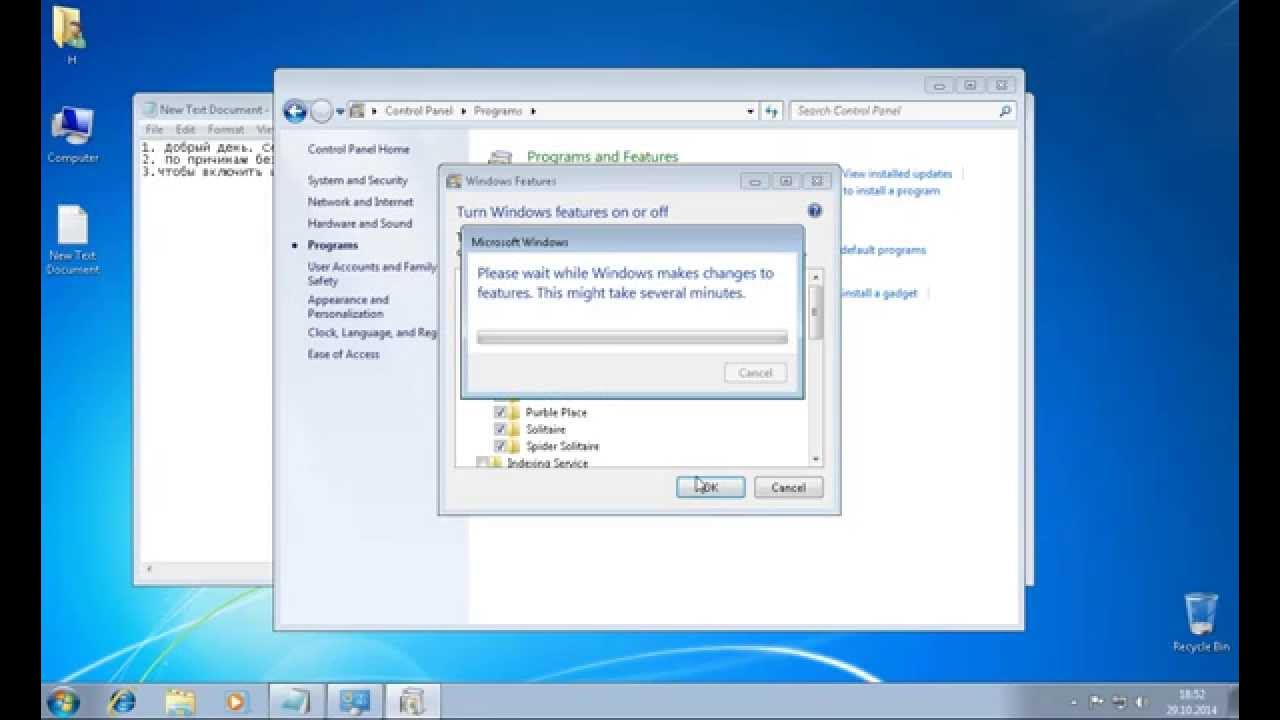Expand the arrow after Control Panel breadcrumb
Screen dimensions: 1280x720
[x=463, y=111]
